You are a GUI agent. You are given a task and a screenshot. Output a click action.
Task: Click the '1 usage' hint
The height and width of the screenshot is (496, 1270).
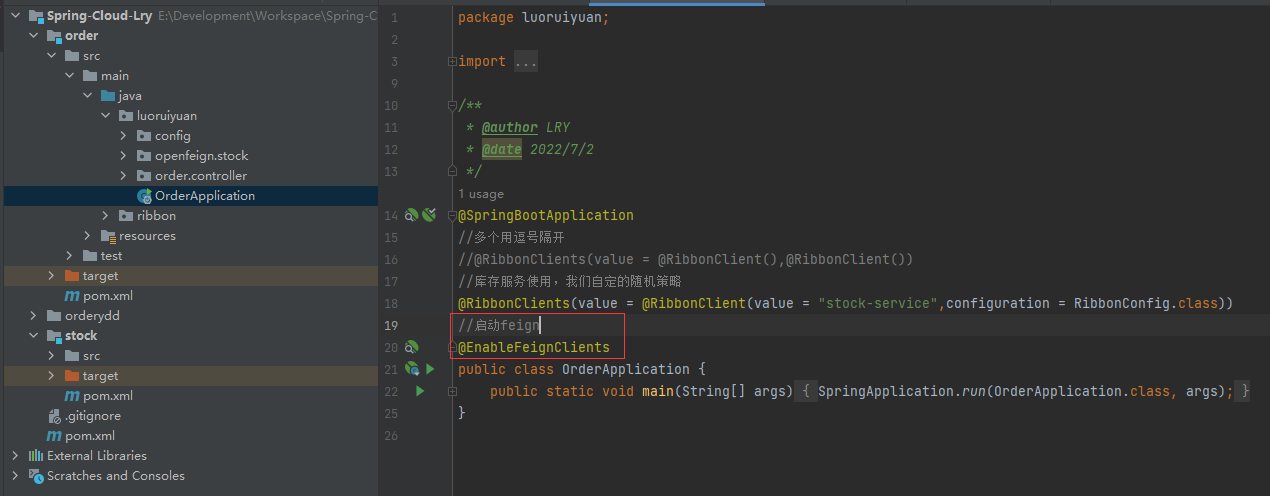tap(481, 194)
